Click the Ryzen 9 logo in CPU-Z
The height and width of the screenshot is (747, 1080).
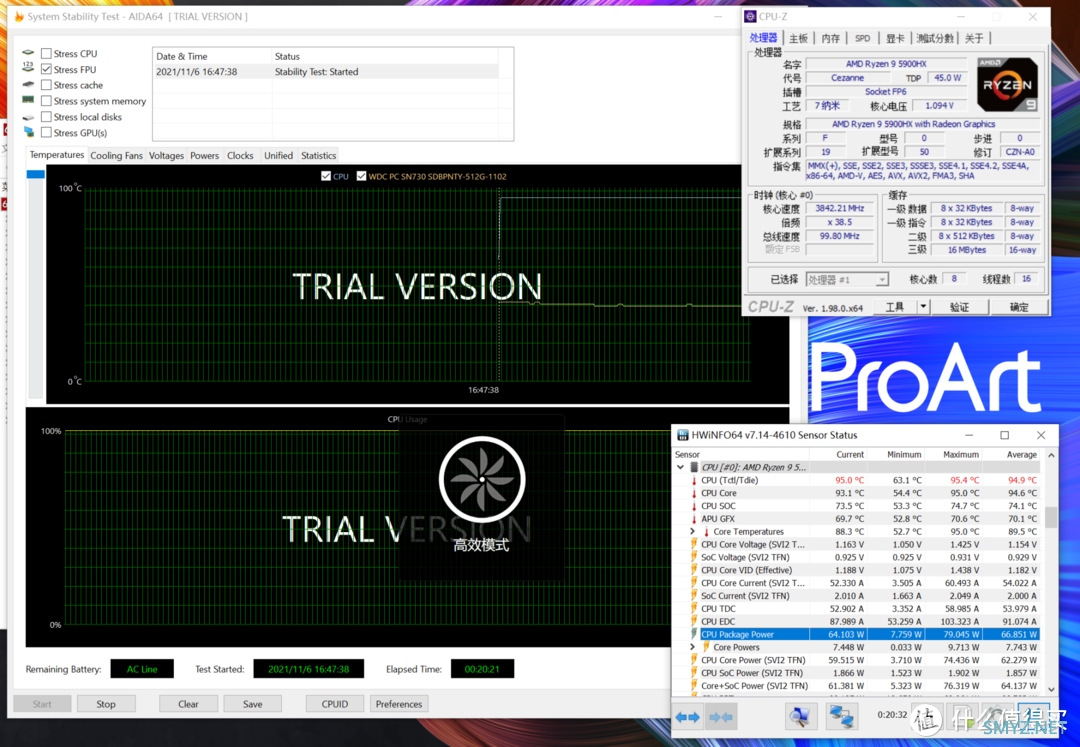1007,85
